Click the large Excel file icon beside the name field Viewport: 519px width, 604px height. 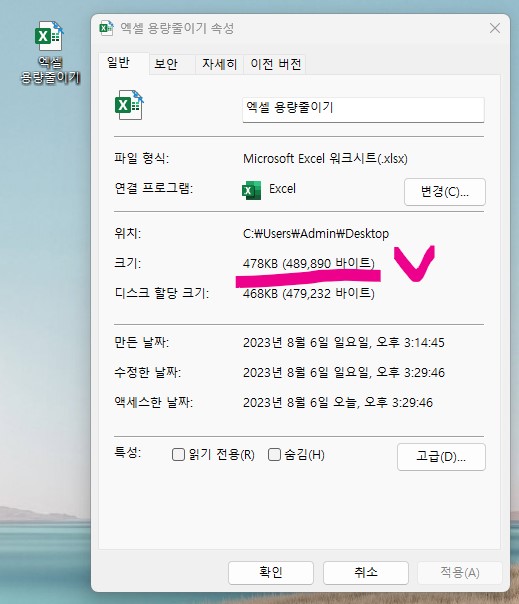point(129,105)
